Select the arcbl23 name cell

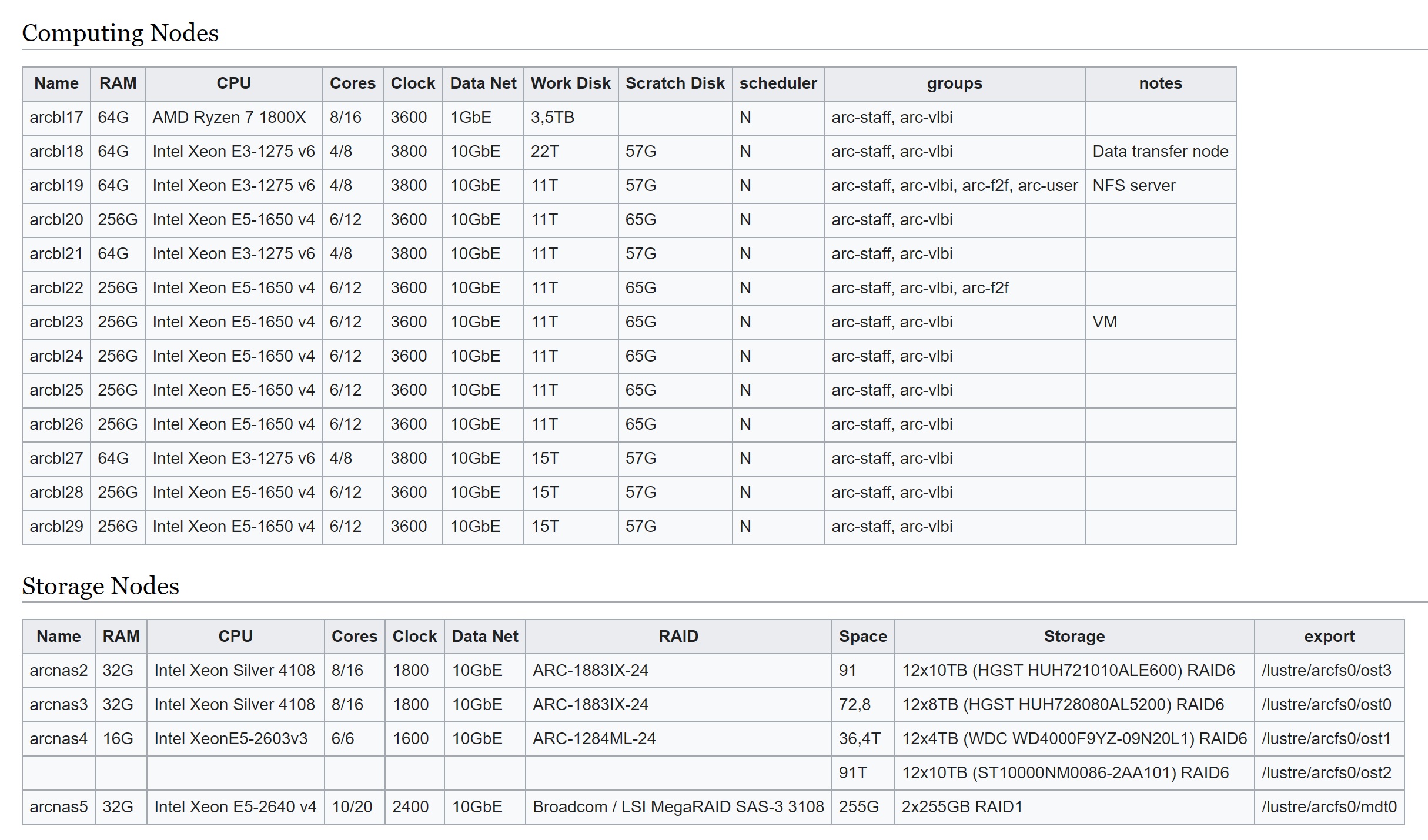(56, 322)
